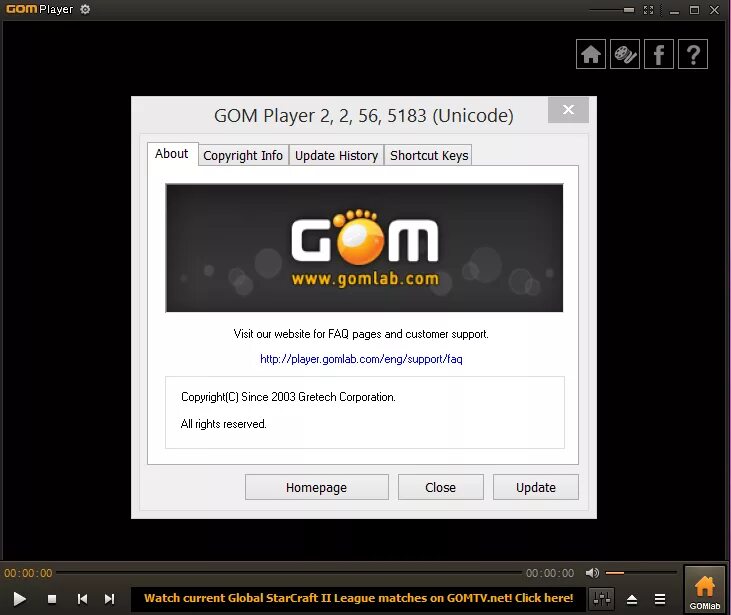Screen dimensions: 731x615
Task: Open the question mark help icon
Action: (693, 54)
